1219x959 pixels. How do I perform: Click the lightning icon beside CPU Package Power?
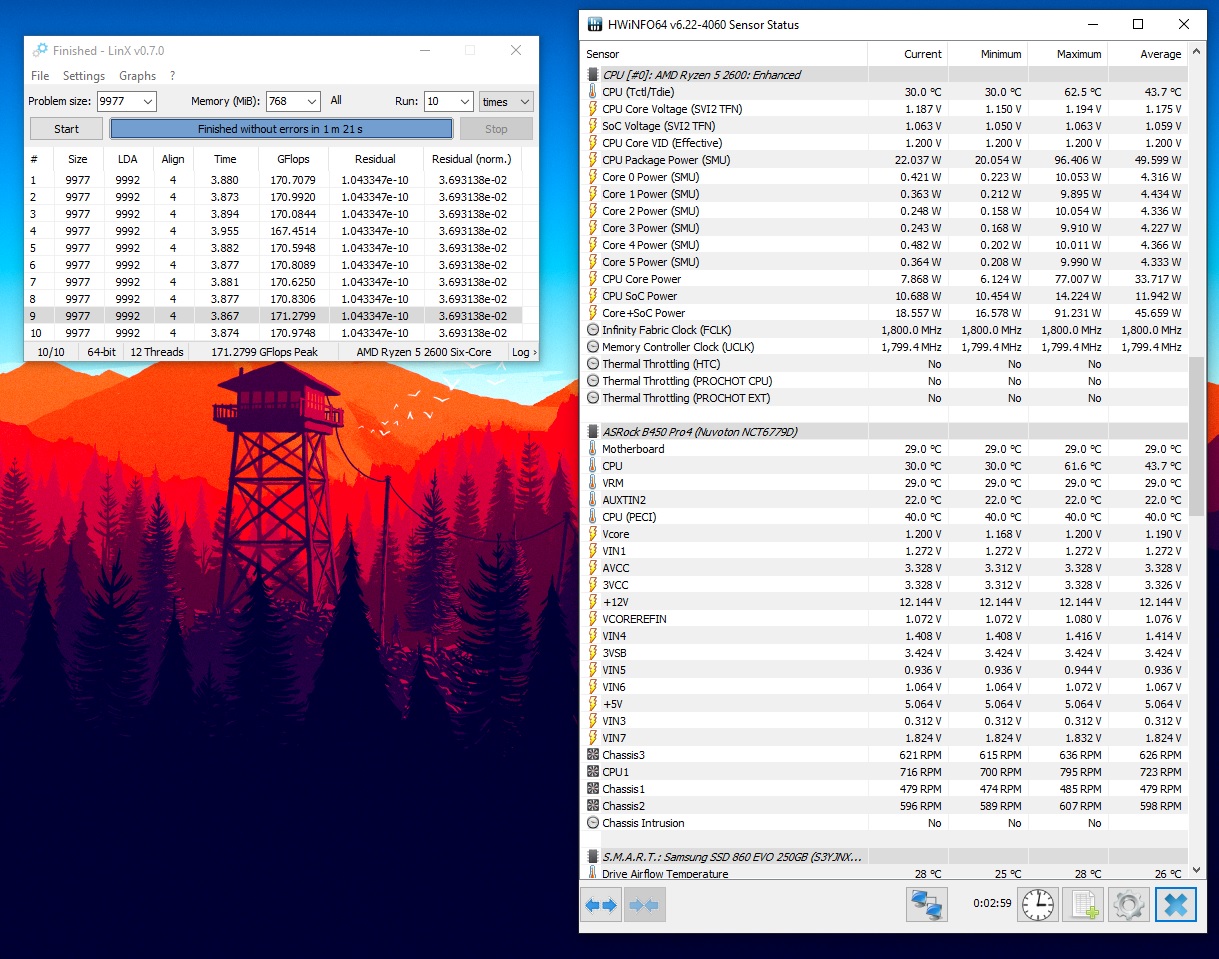[x=593, y=160]
